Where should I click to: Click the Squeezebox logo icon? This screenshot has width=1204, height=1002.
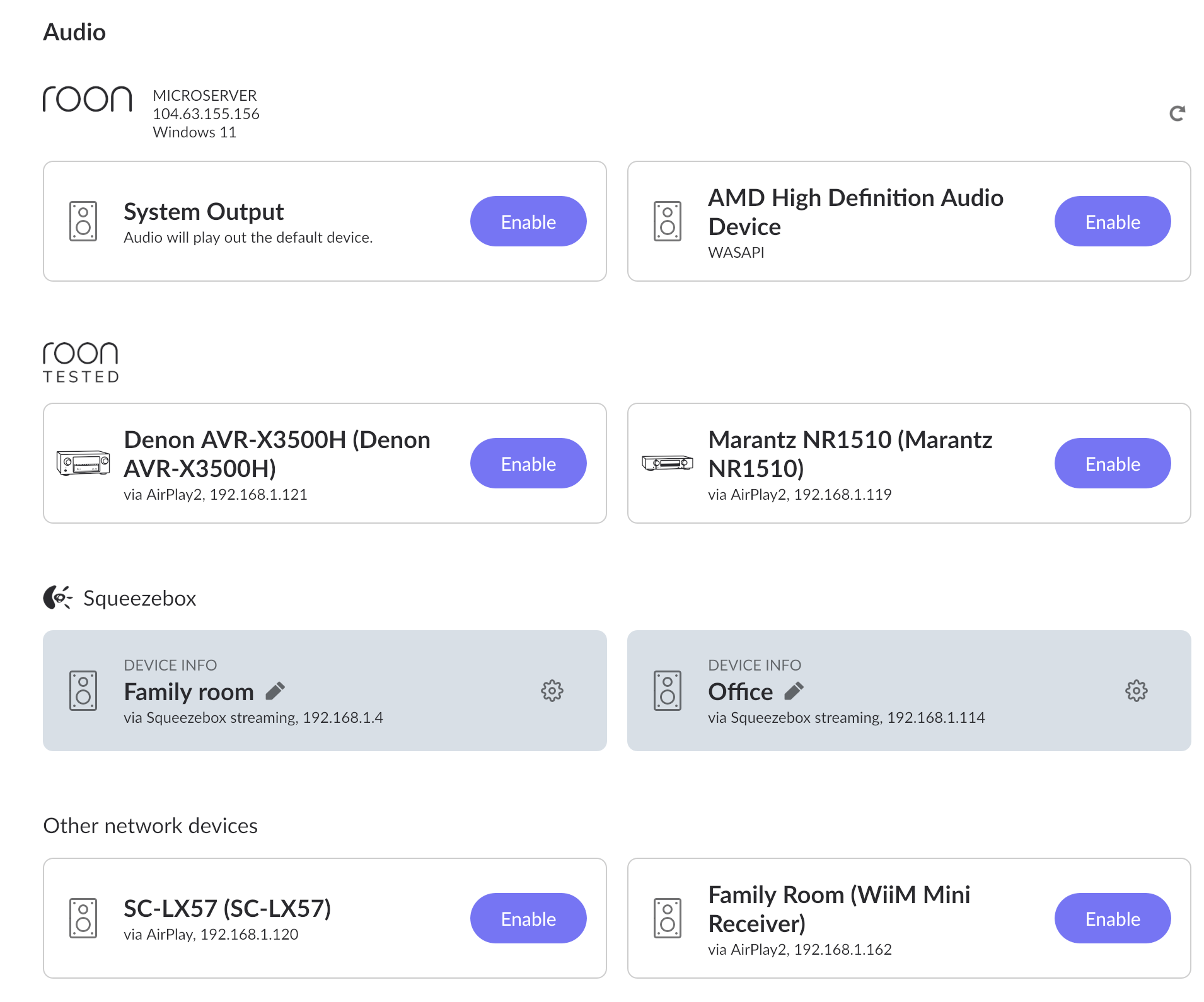point(57,597)
